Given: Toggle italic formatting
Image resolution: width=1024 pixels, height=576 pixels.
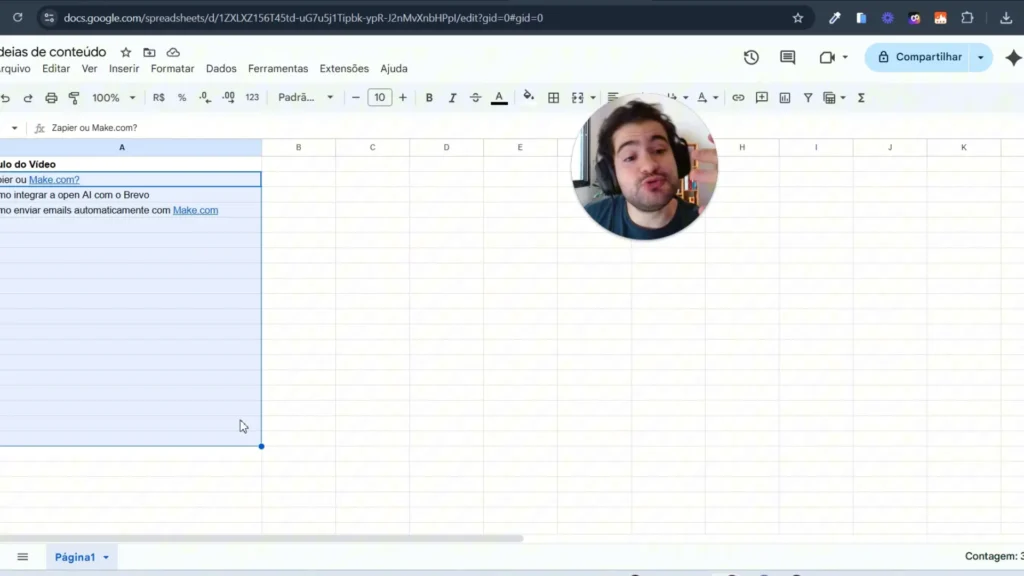Looking at the screenshot, I should pyautogui.click(x=452, y=98).
